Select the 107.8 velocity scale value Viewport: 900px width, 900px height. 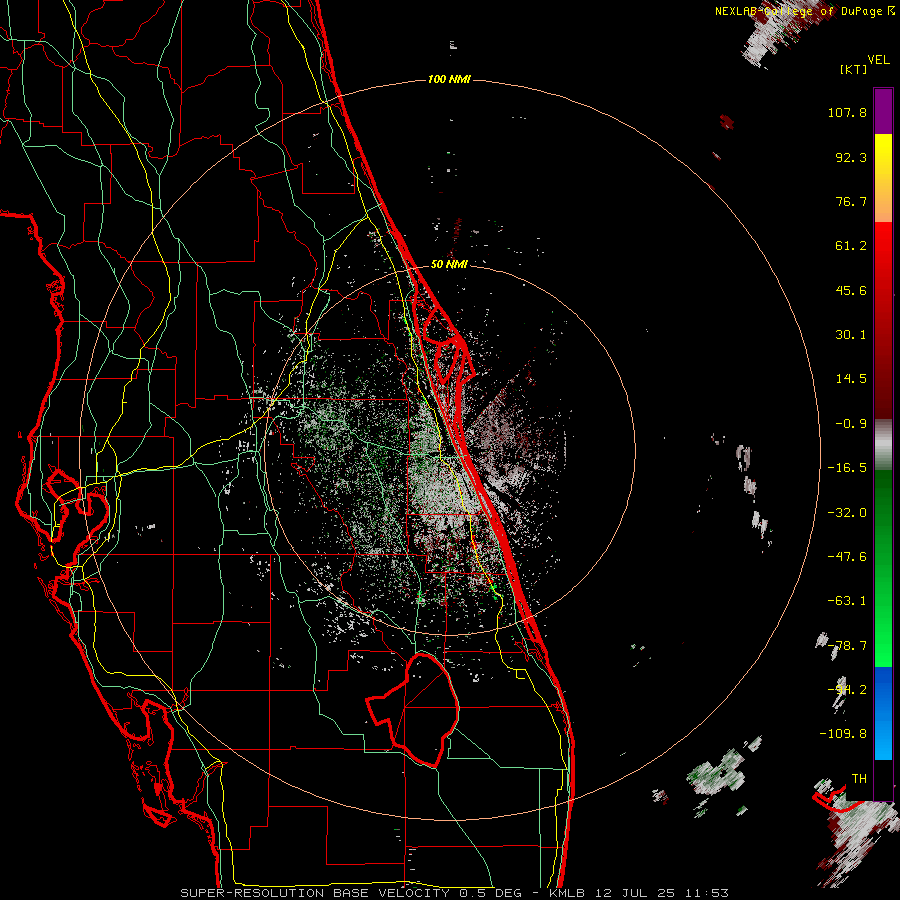(847, 112)
